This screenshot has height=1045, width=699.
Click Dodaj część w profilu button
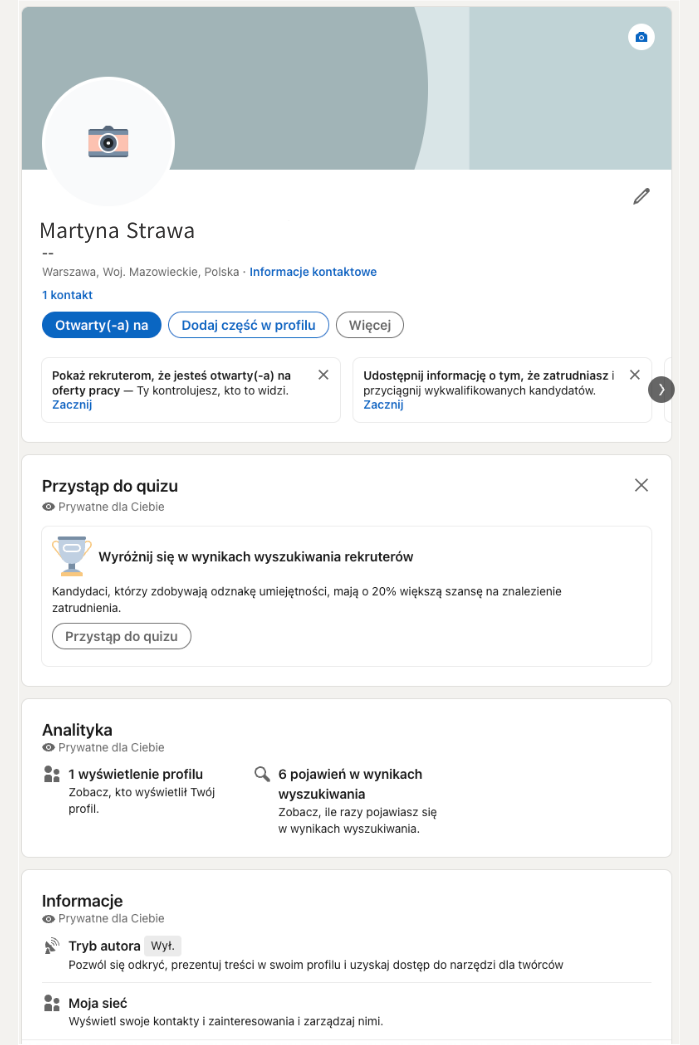point(248,325)
